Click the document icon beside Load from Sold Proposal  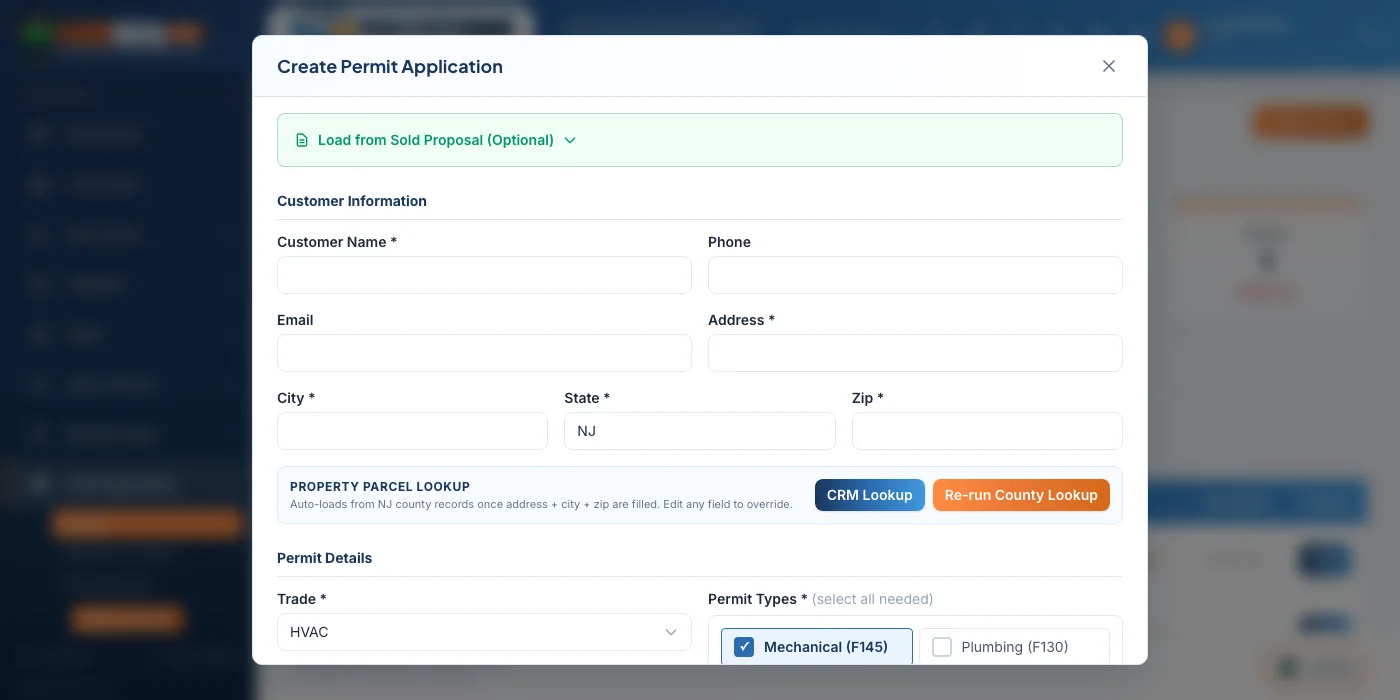(x=301, y=140)
